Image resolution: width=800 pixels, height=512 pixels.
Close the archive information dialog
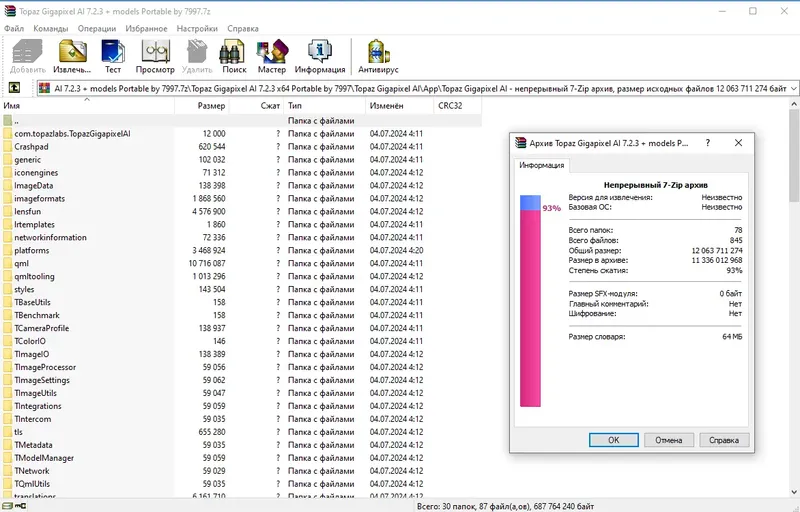click(738, 143)
